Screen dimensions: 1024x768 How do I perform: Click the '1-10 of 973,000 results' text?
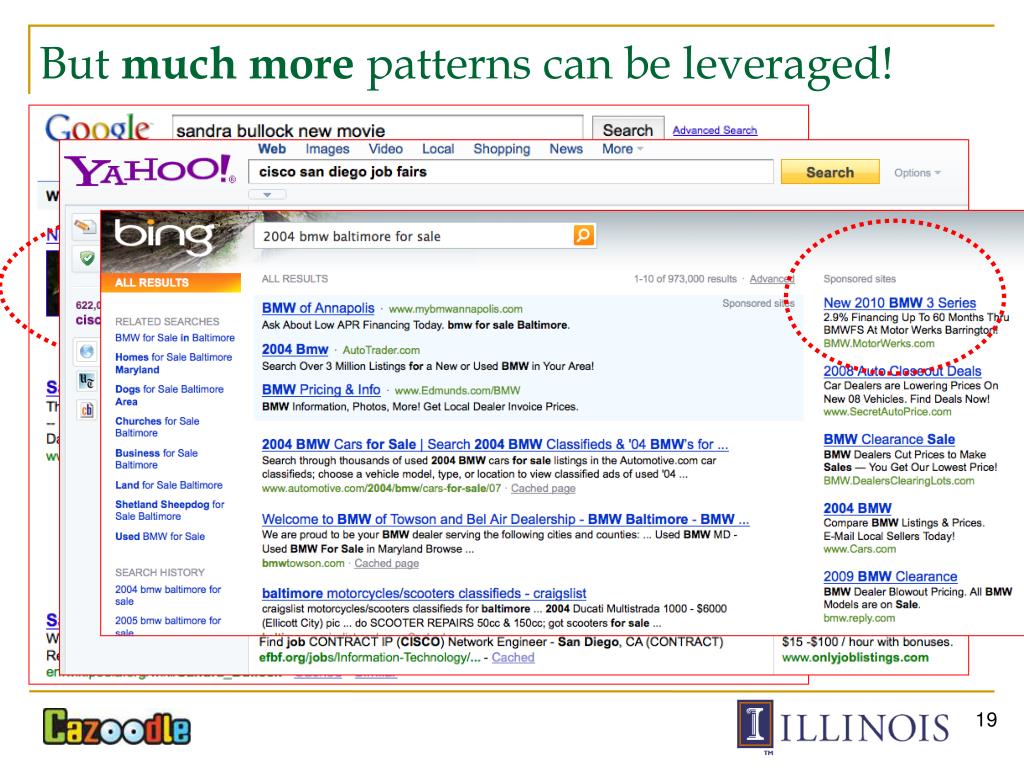(685, 279)
